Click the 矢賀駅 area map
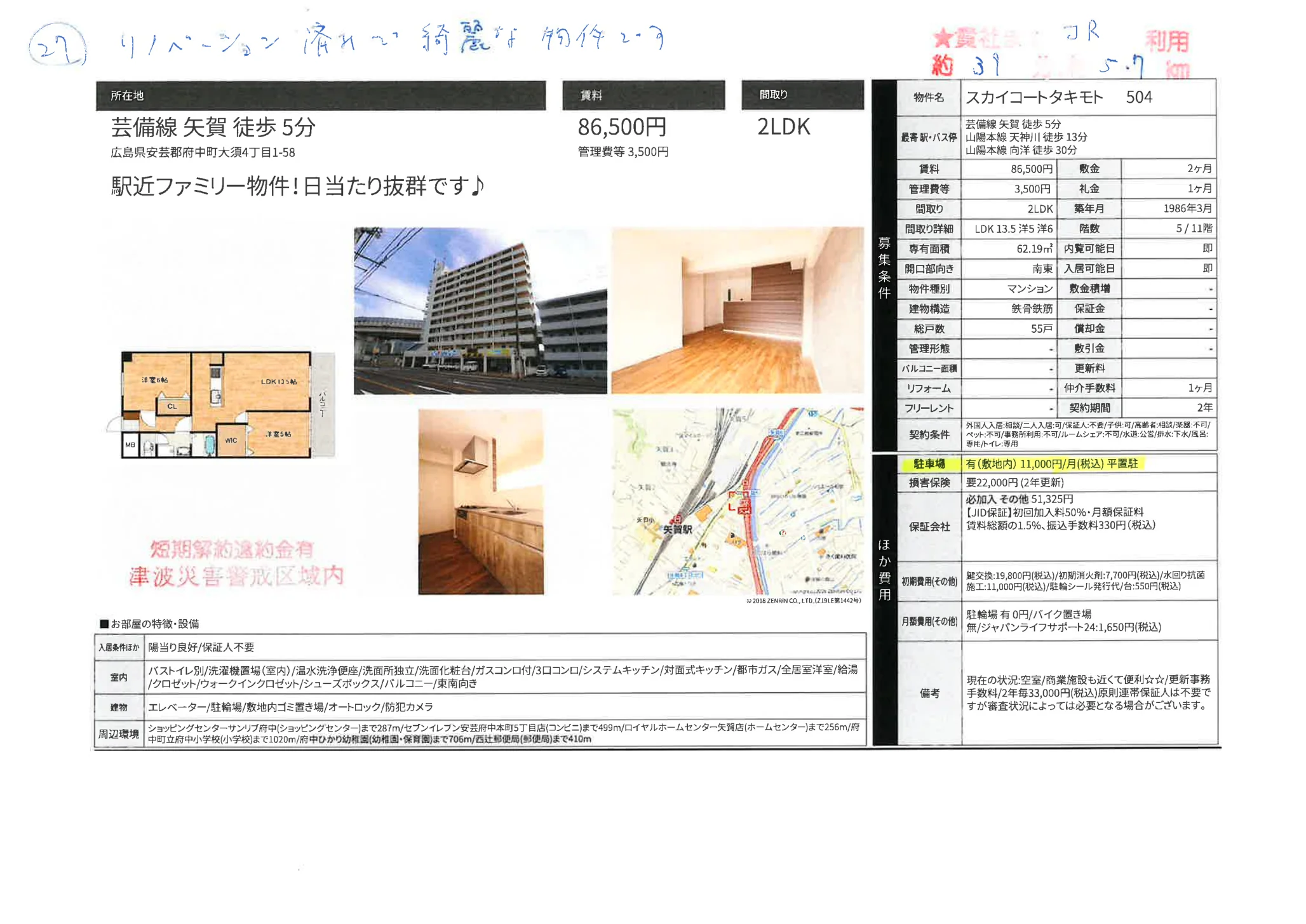The width and height of the screenshot is (1306, 924). click(738, 502)
